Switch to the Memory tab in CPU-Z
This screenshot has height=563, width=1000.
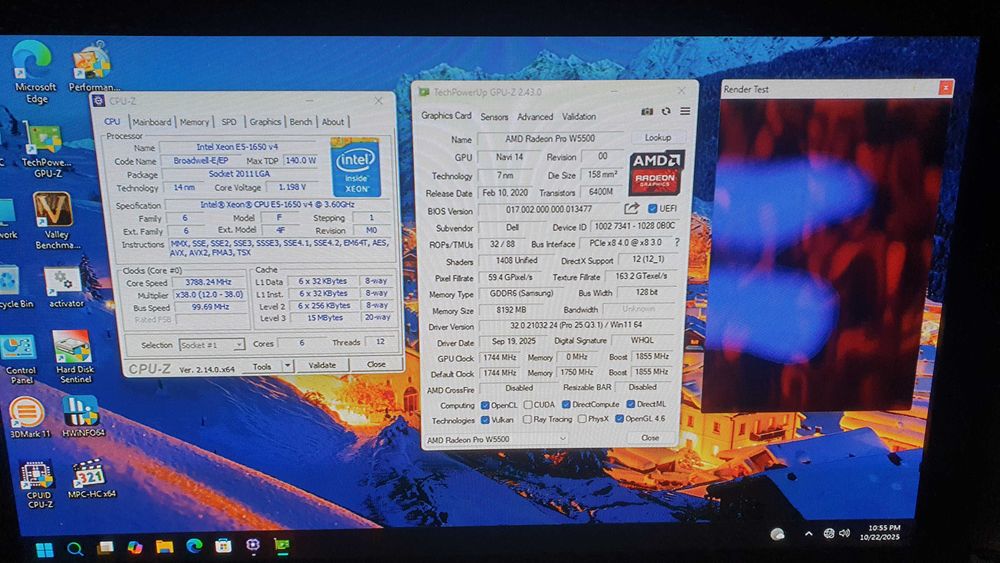click(195, 122)
